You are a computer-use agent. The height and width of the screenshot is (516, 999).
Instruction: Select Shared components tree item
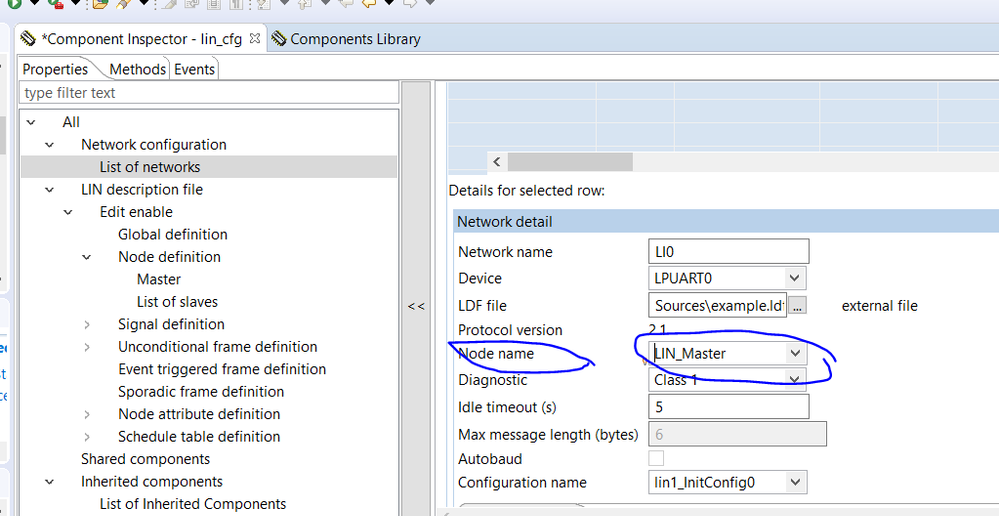point(145,459)
